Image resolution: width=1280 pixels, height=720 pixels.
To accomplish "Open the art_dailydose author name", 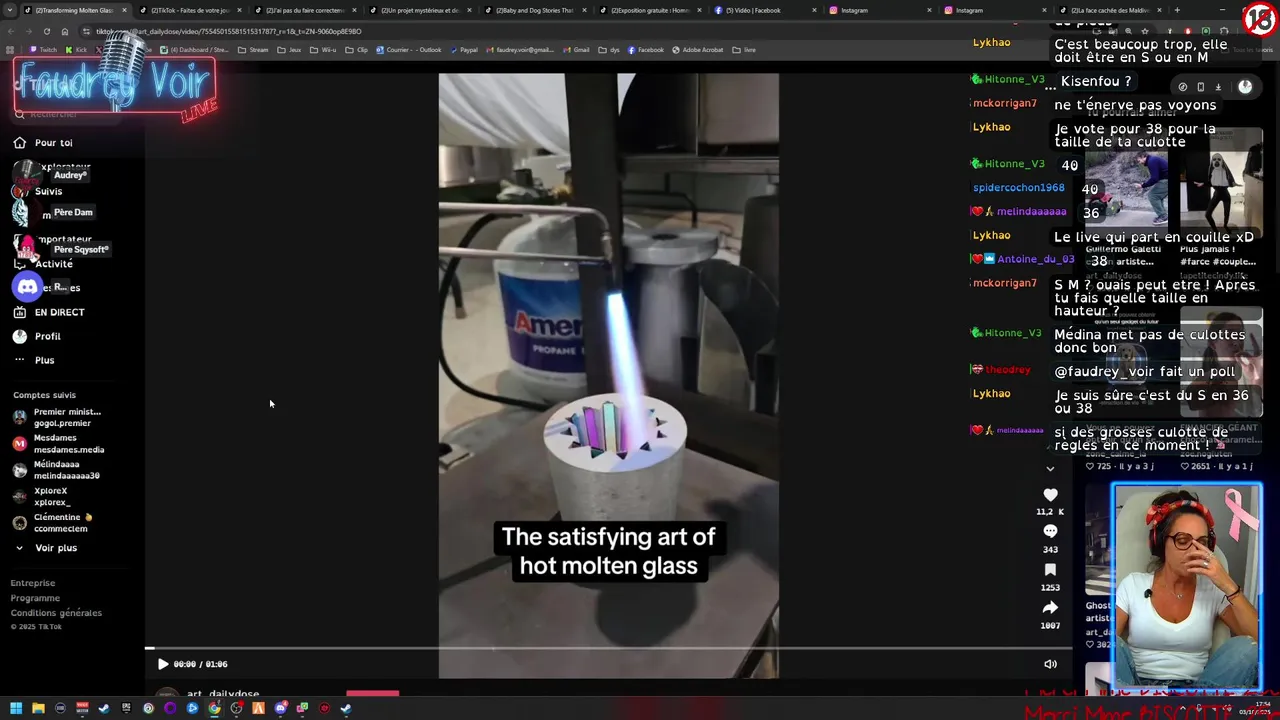I will [222, 693].
